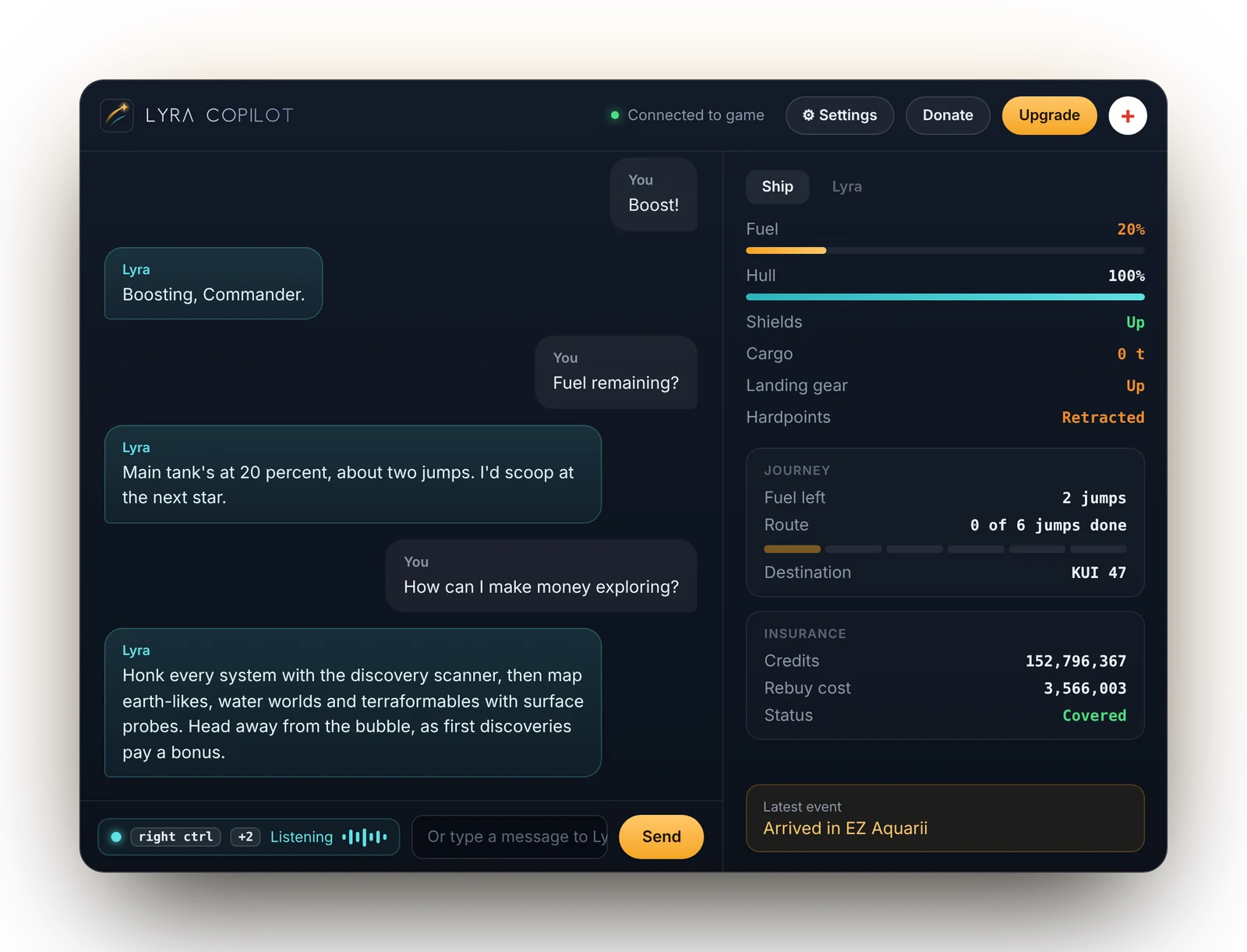Viewport: 1247px width, 952px height.
Task: Switch to the Lyra tab
Action: point(846,186)
